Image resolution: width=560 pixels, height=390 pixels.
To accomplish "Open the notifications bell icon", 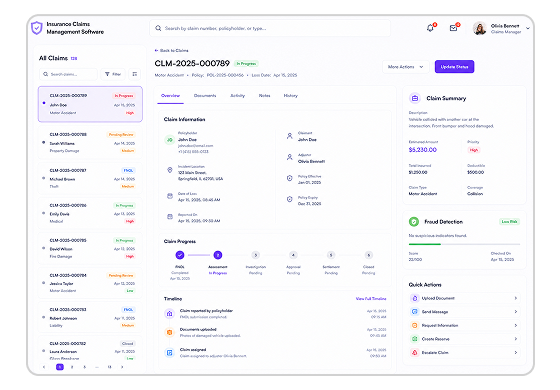I will 430,28.
